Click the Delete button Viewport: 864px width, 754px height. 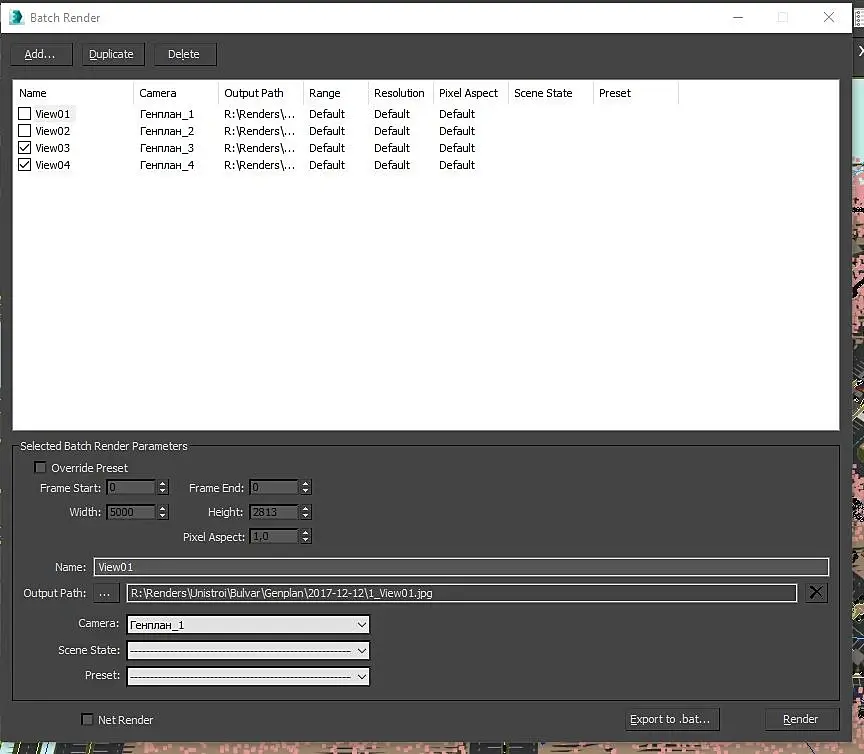coord(185,55)
